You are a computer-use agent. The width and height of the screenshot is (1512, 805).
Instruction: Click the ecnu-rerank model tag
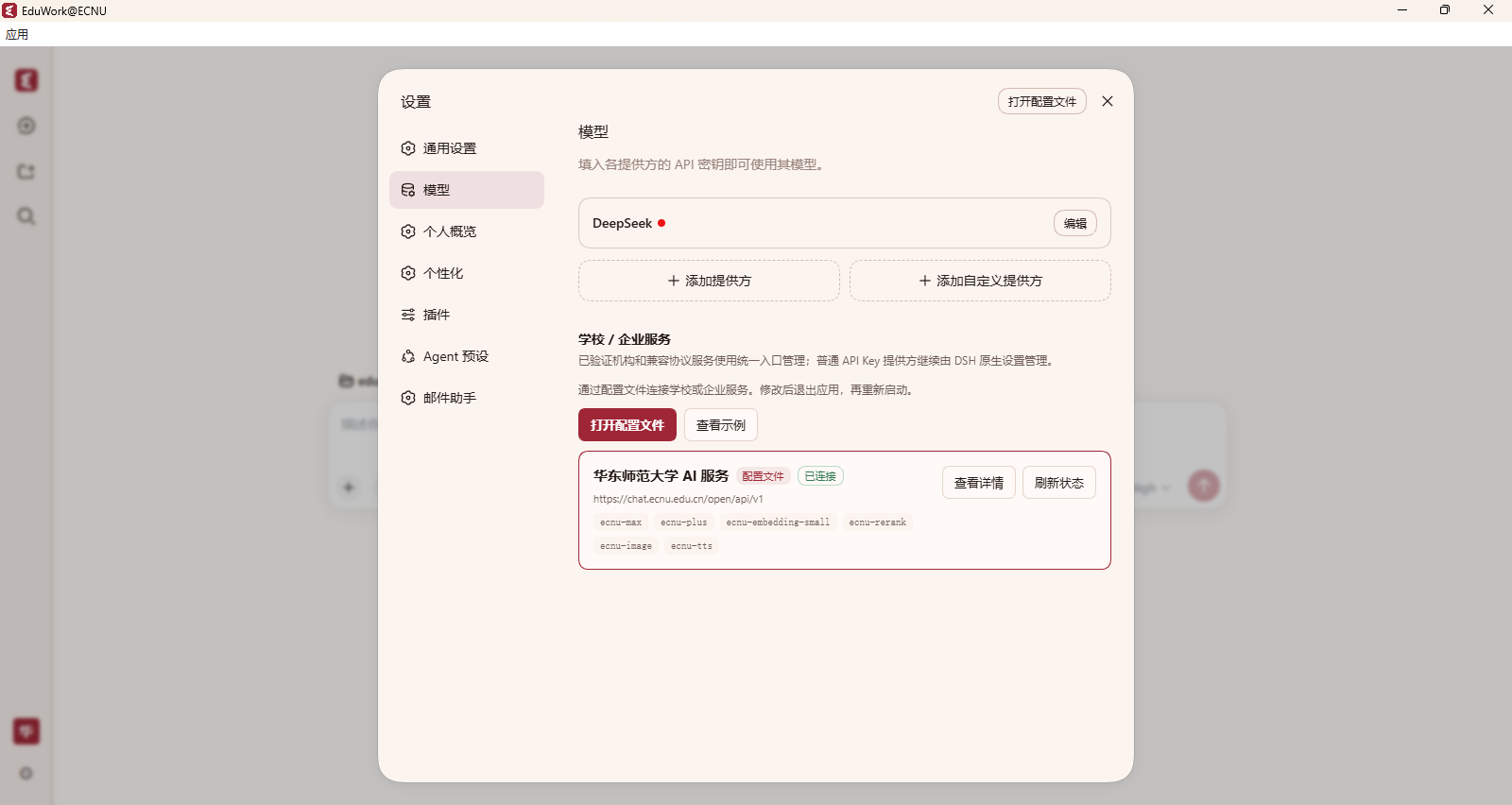pos(877,522)
